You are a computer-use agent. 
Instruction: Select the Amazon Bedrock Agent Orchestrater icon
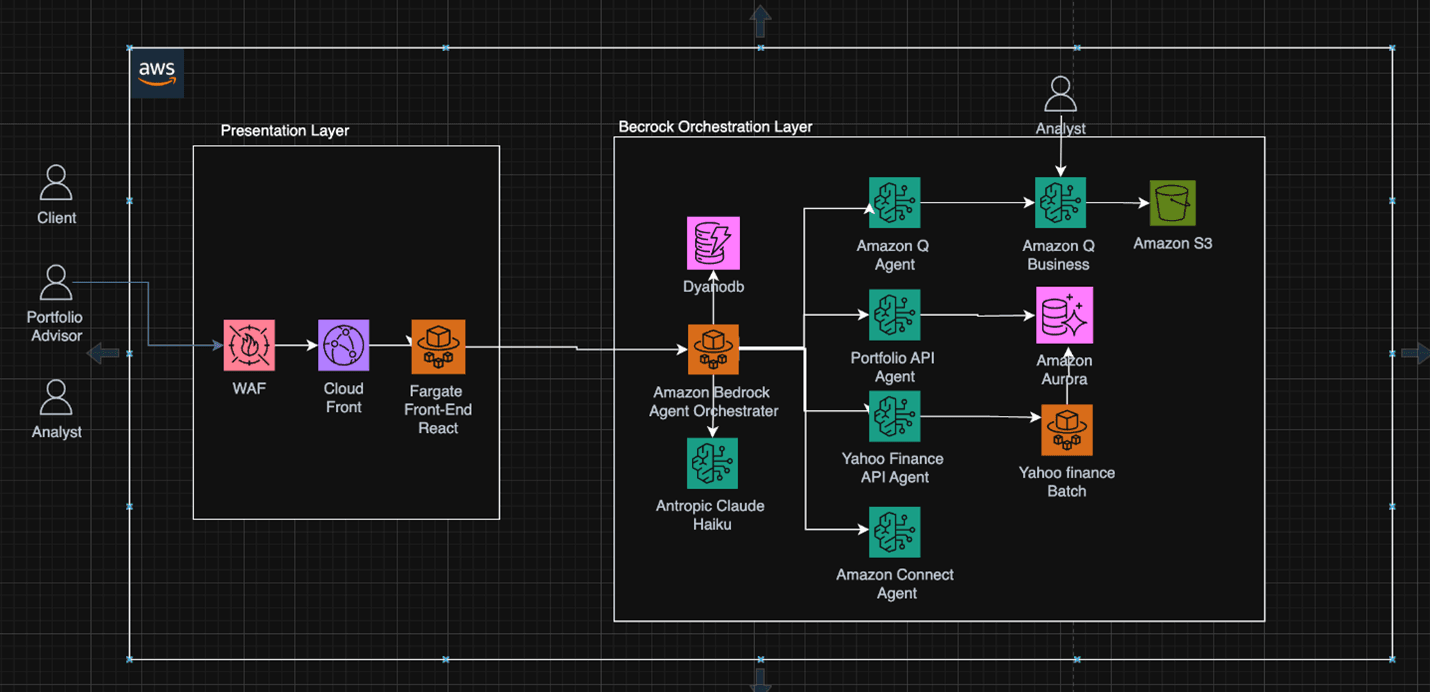click(713, 350)
